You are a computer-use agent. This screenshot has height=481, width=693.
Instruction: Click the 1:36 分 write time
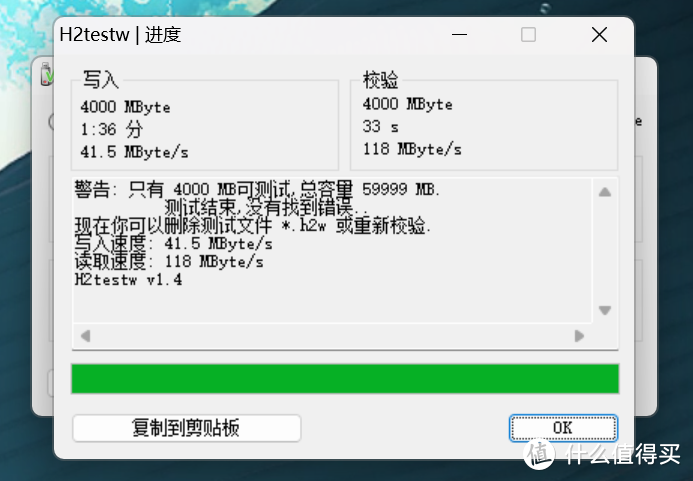(111, 130)
